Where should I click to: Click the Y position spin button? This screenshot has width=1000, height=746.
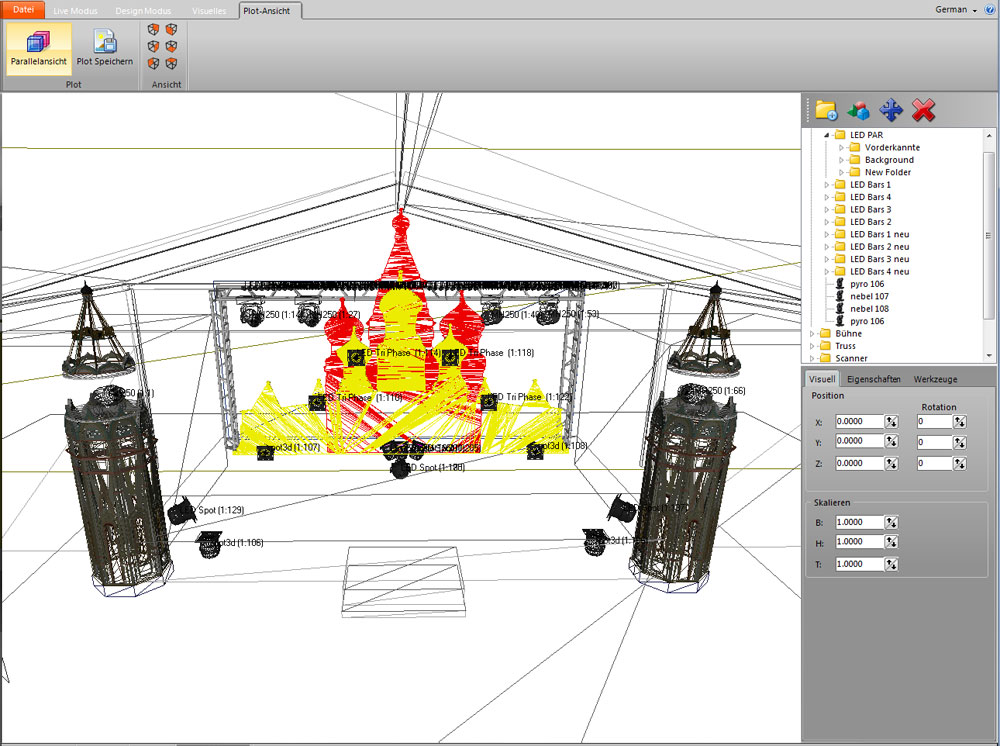(892, 442)
